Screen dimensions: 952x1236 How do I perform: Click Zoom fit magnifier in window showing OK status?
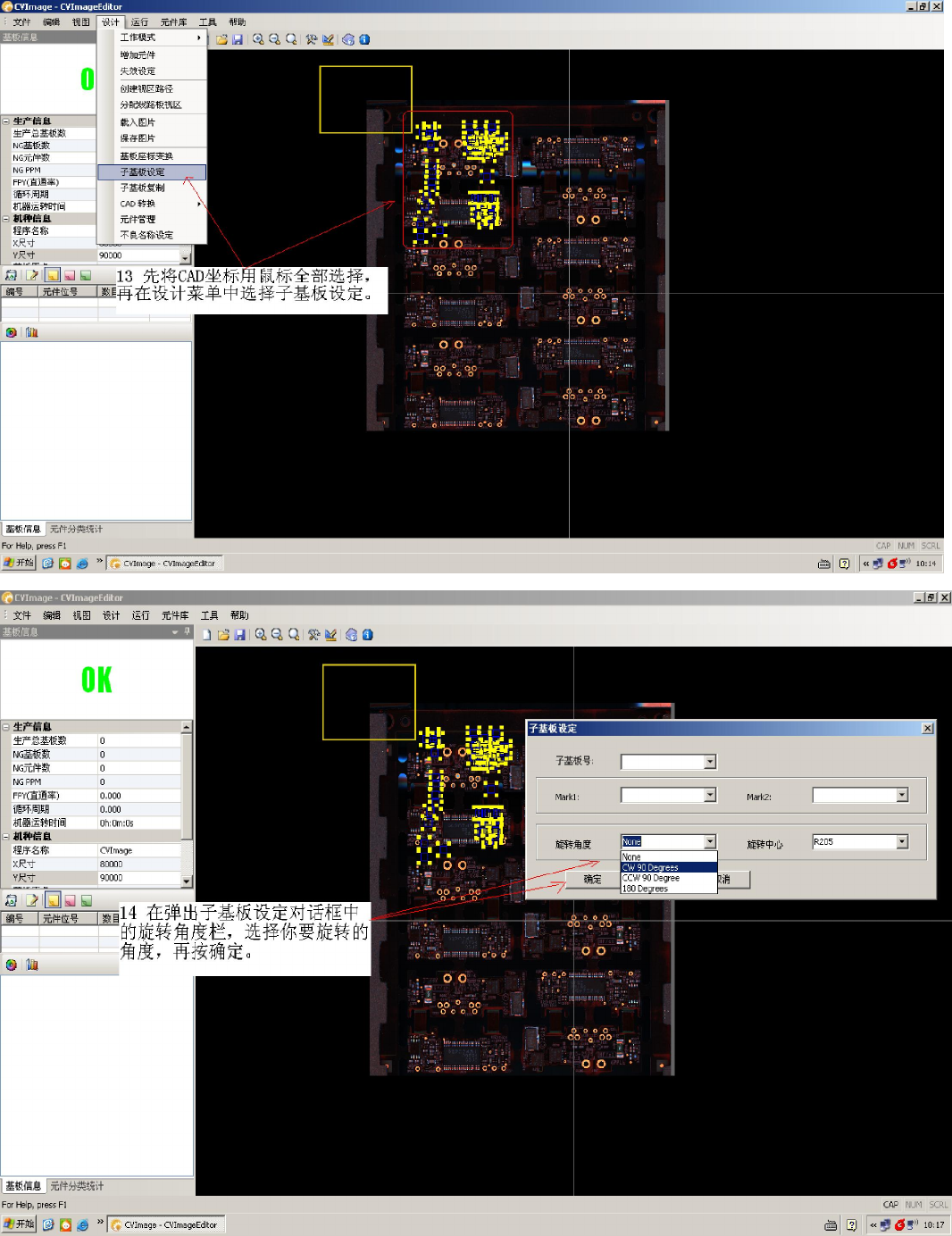[294, 635]
